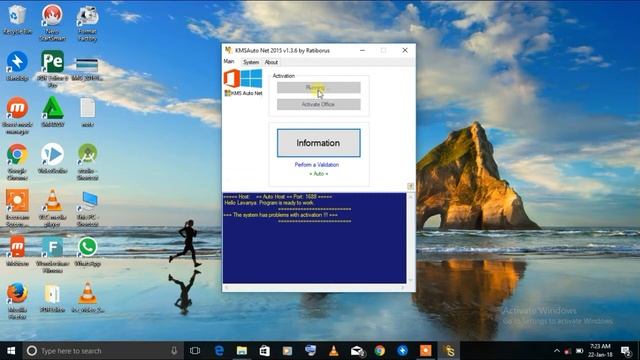Open the Start menu
This screenshot has width=640, height=360.
[x=11, y=351]
